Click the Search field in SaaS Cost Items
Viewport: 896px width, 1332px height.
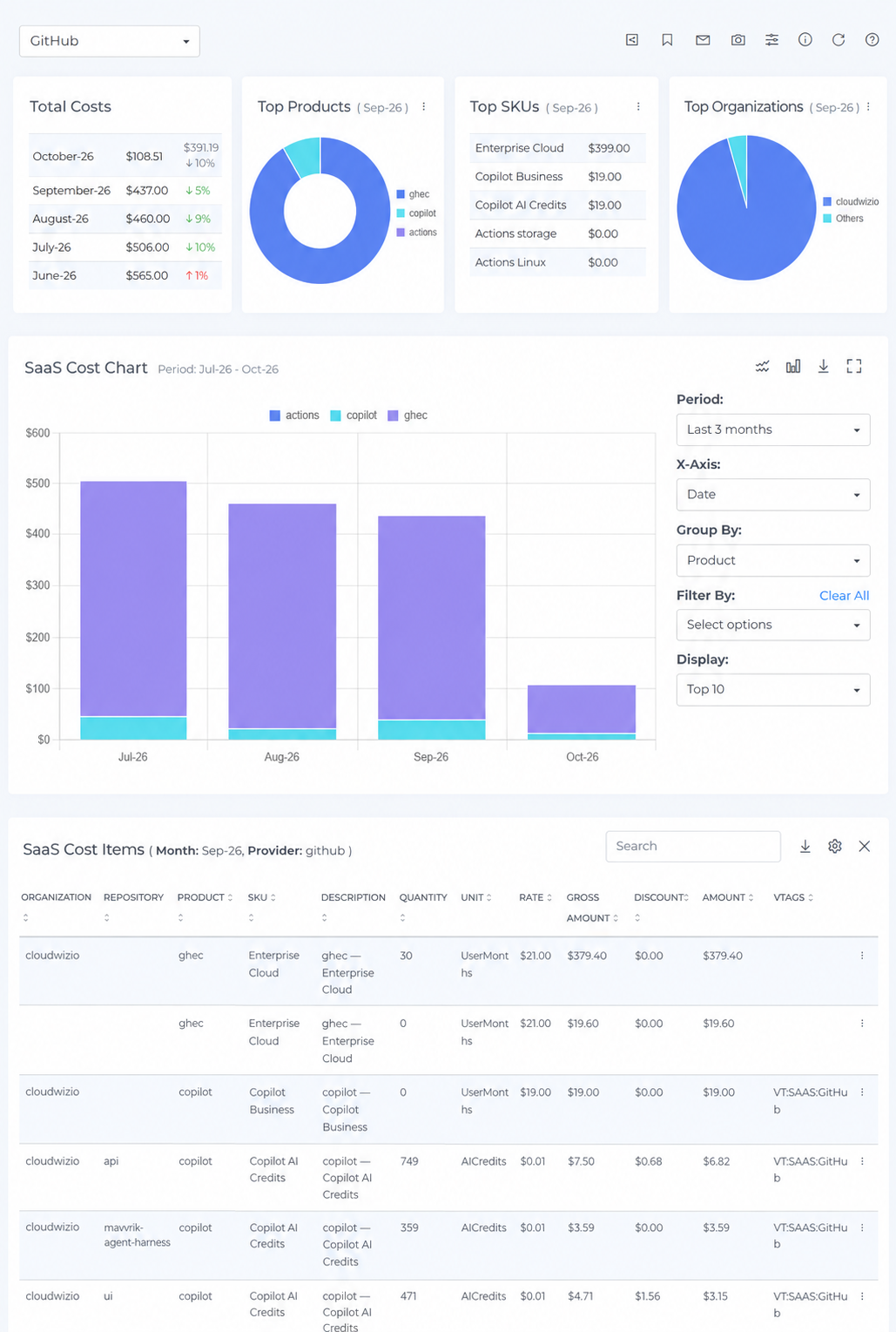[x=693, y=847]
